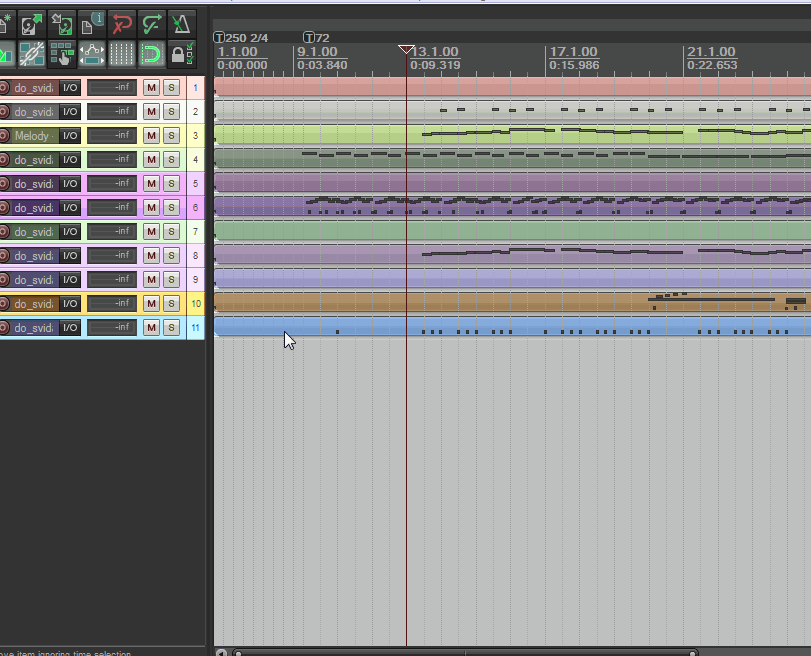The width and height of the screenshot is (811, 656).
Task: Click ruler at measure 17.1.00
Action: [574, 52]
